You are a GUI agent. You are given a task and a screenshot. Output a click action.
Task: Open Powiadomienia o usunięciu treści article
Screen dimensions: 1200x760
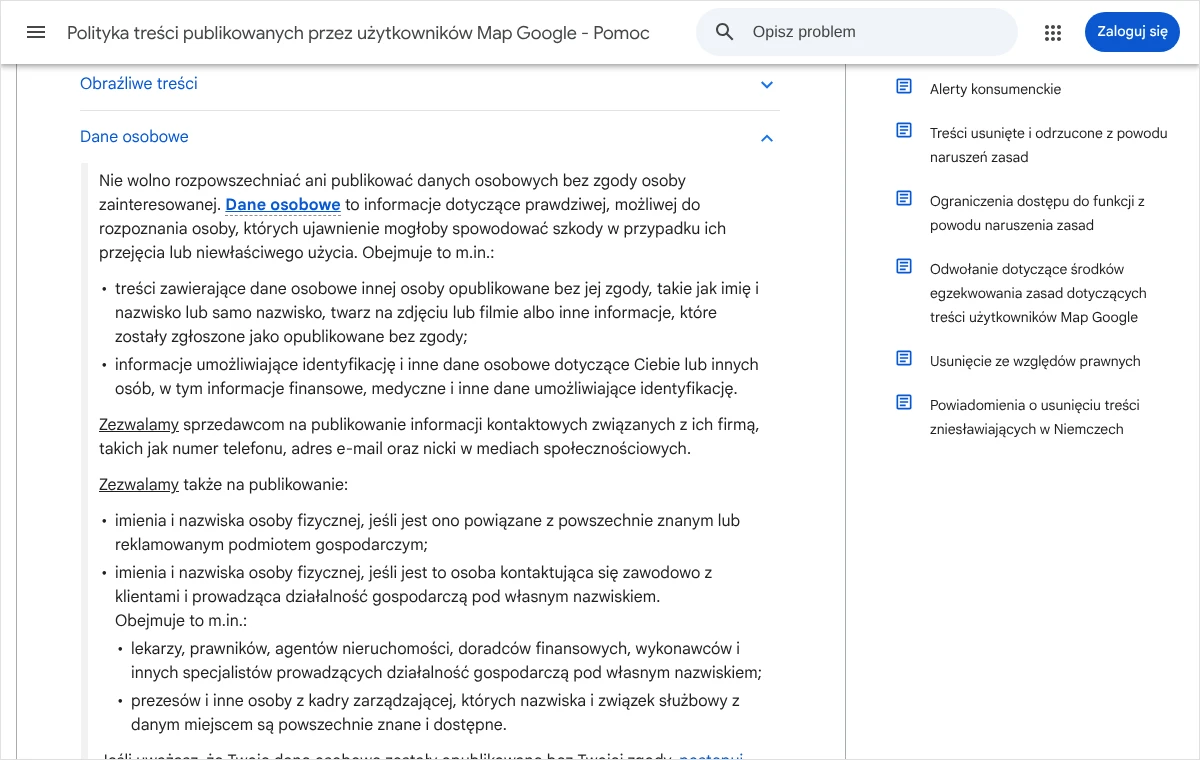pos(1034,417)
